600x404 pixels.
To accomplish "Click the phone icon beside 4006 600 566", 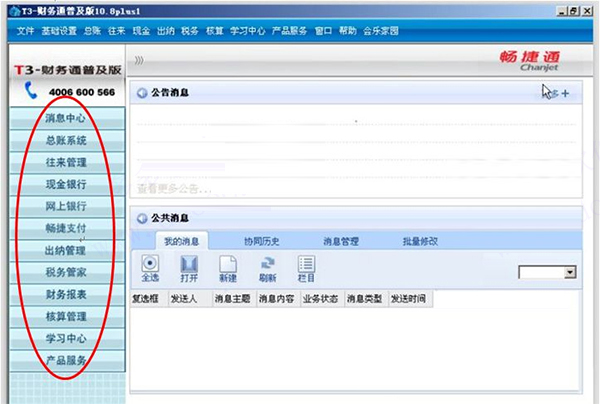I will tap(31, 90).
